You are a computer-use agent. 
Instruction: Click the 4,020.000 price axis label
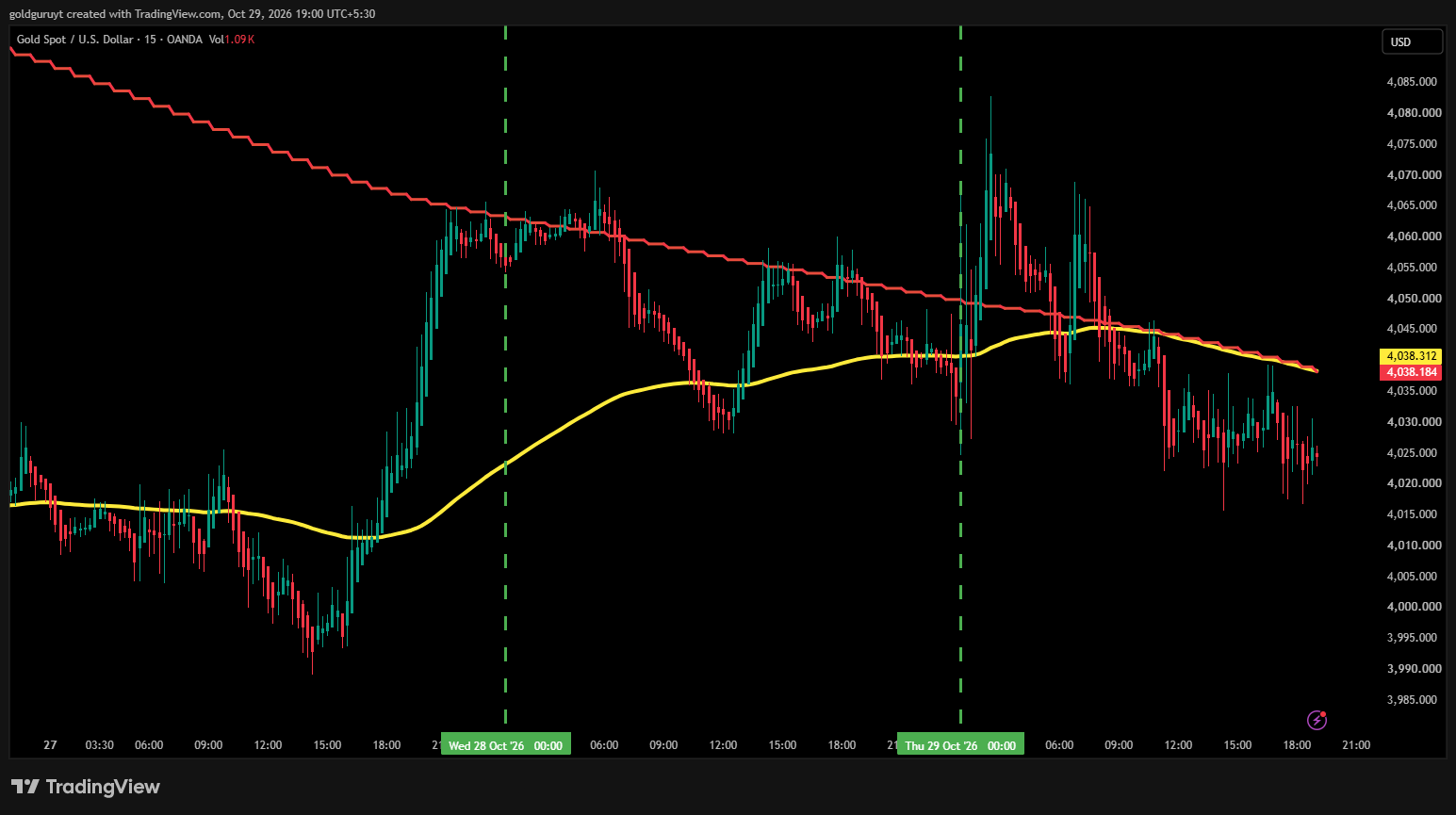1415,483
